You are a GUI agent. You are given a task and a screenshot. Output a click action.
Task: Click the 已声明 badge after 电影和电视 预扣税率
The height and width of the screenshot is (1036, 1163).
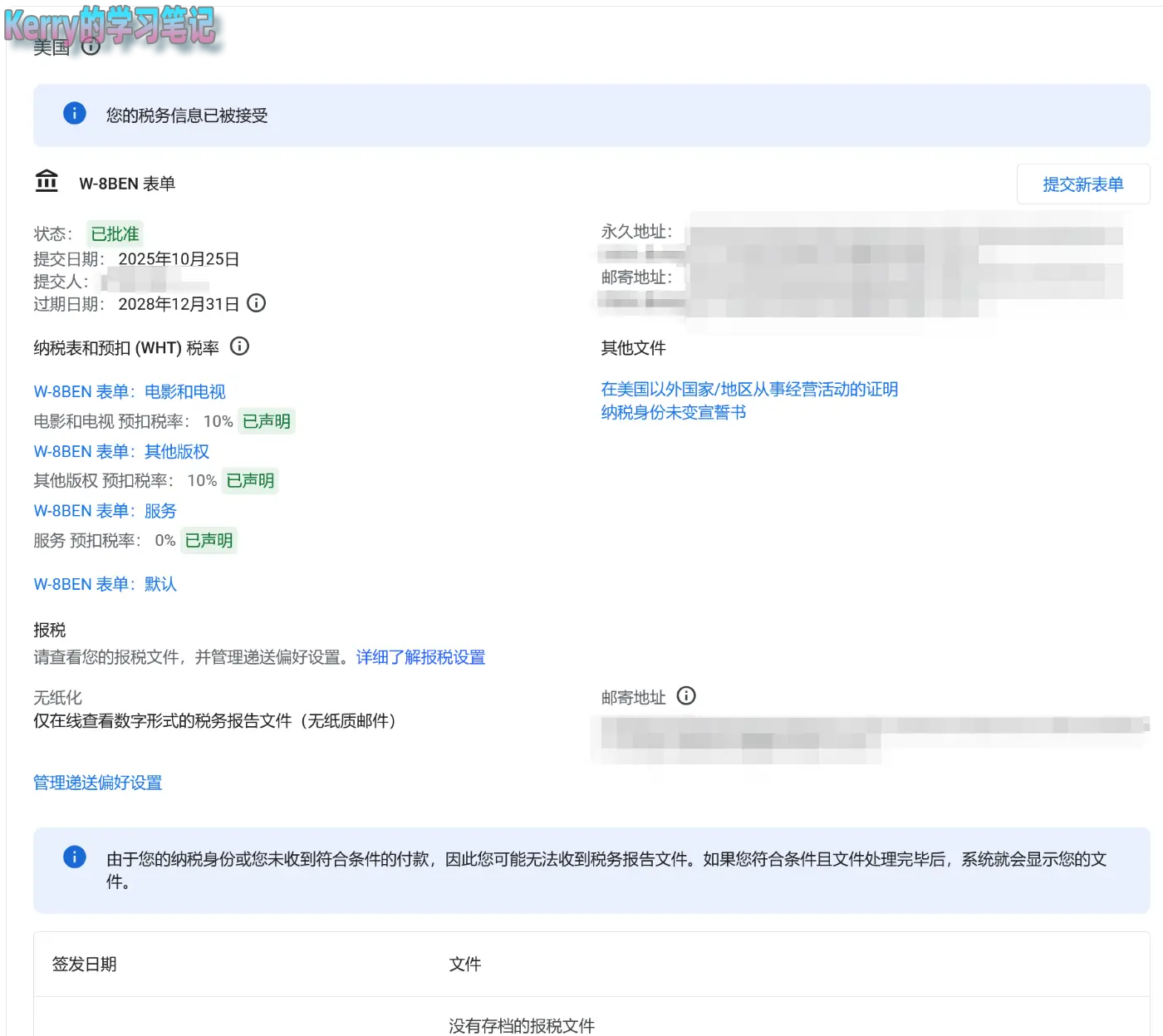266,421
